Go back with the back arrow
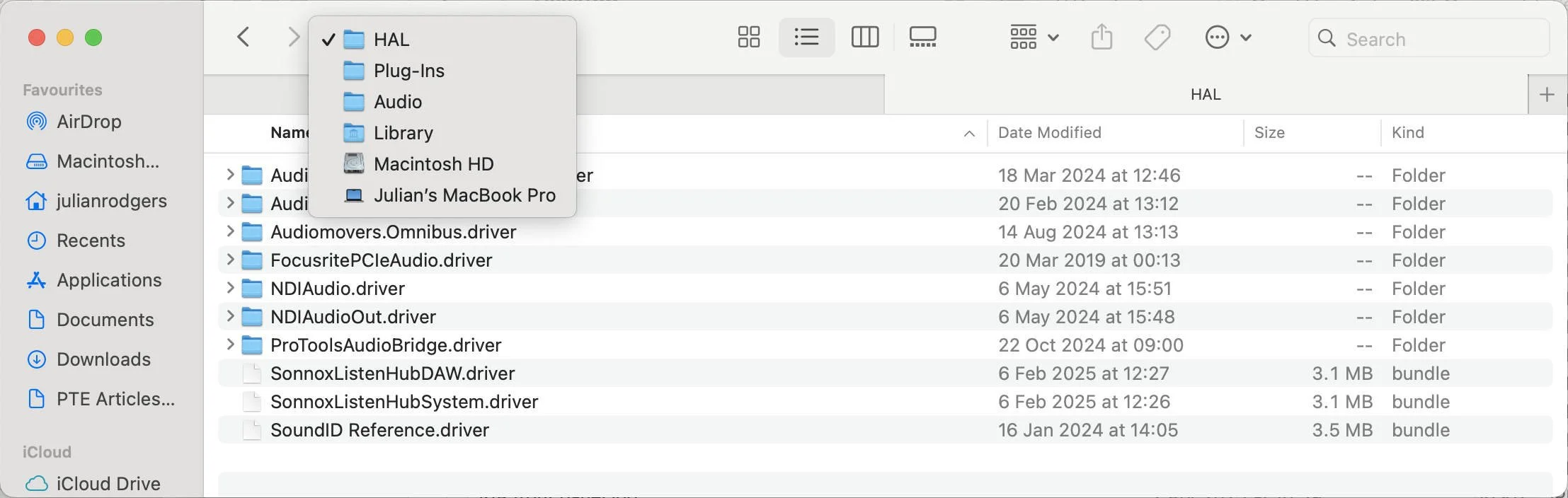The image size is (1568, 498). (244, 37)
